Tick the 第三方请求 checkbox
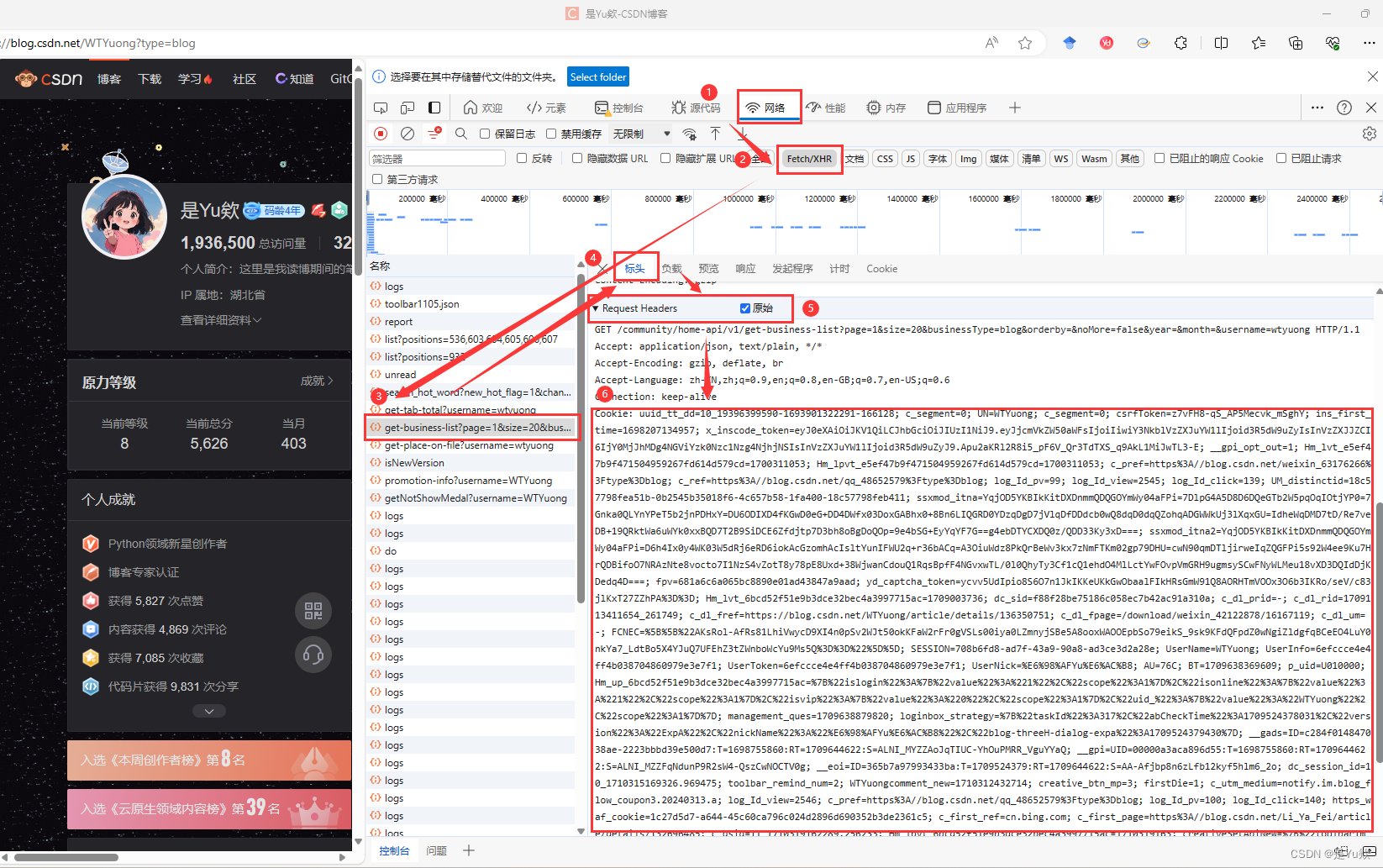 (377, 179)
